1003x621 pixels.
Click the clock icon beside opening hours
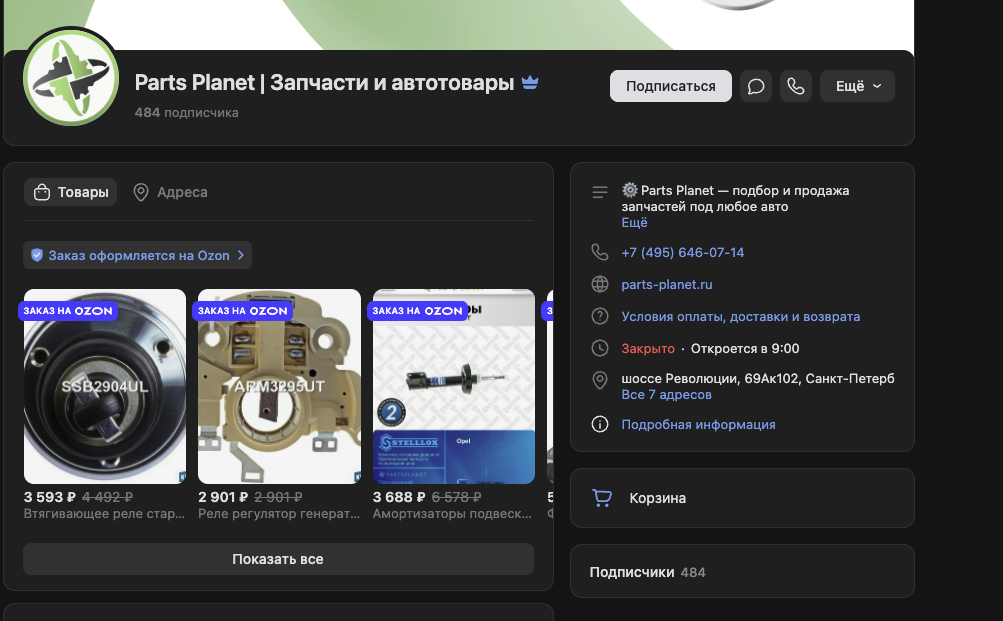pyautogui.click(x=599, y=348)
